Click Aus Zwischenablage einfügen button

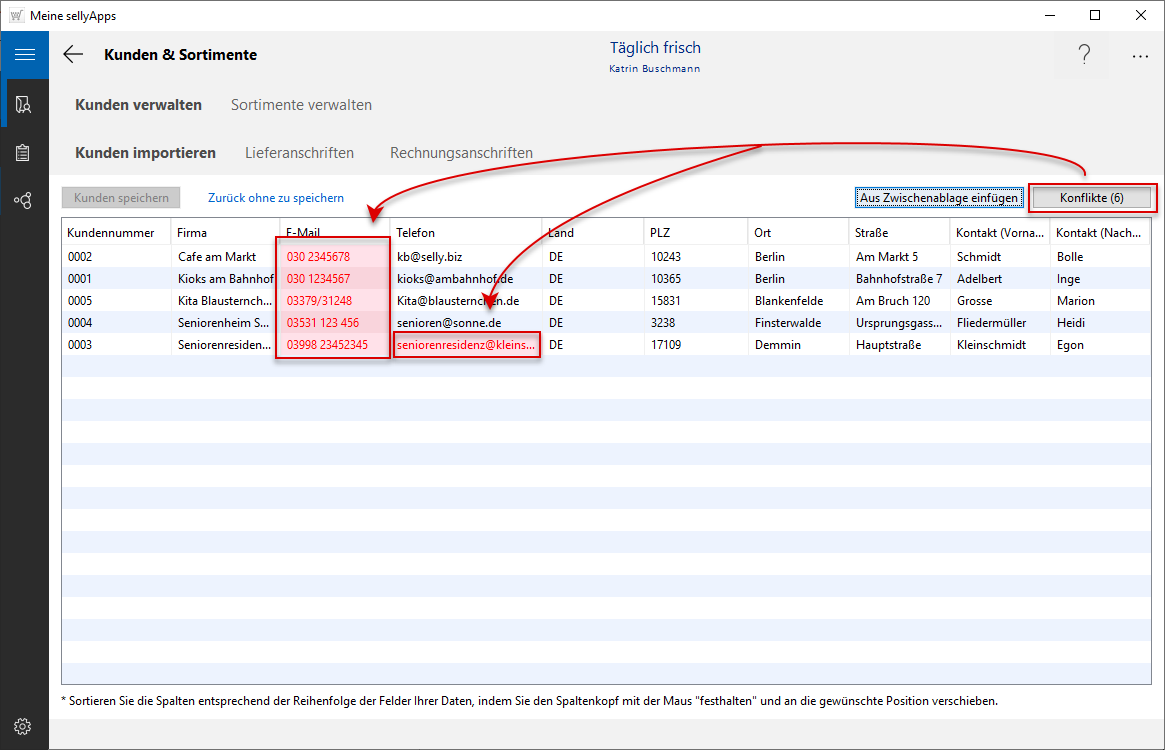938,198
